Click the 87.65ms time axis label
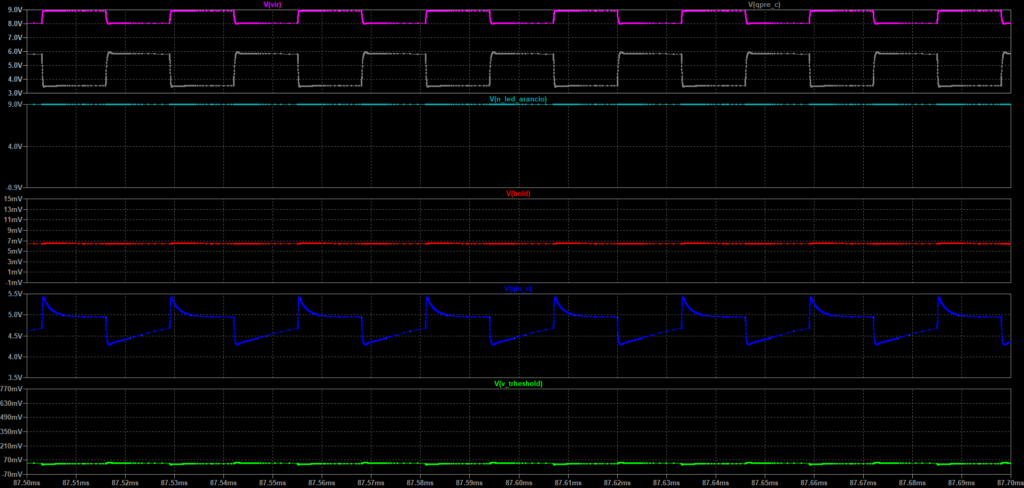This screenshot has height=488, width=1024. click(764, 483)
